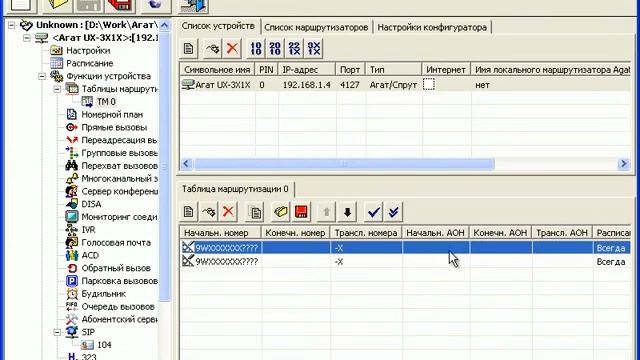Viewport: 640px width, 360px height.
Task: Click Трансл. номера column header
Action: [x=366, y=233]
